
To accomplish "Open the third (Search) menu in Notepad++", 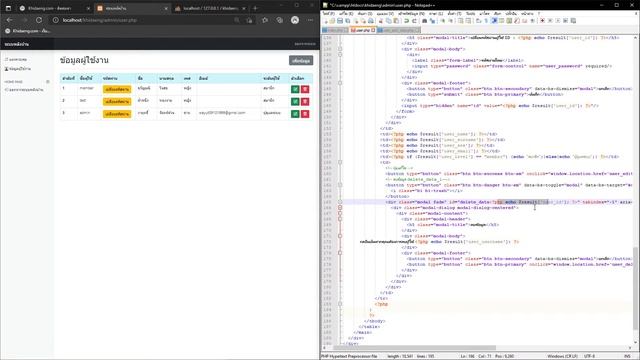I will (364, 13).
